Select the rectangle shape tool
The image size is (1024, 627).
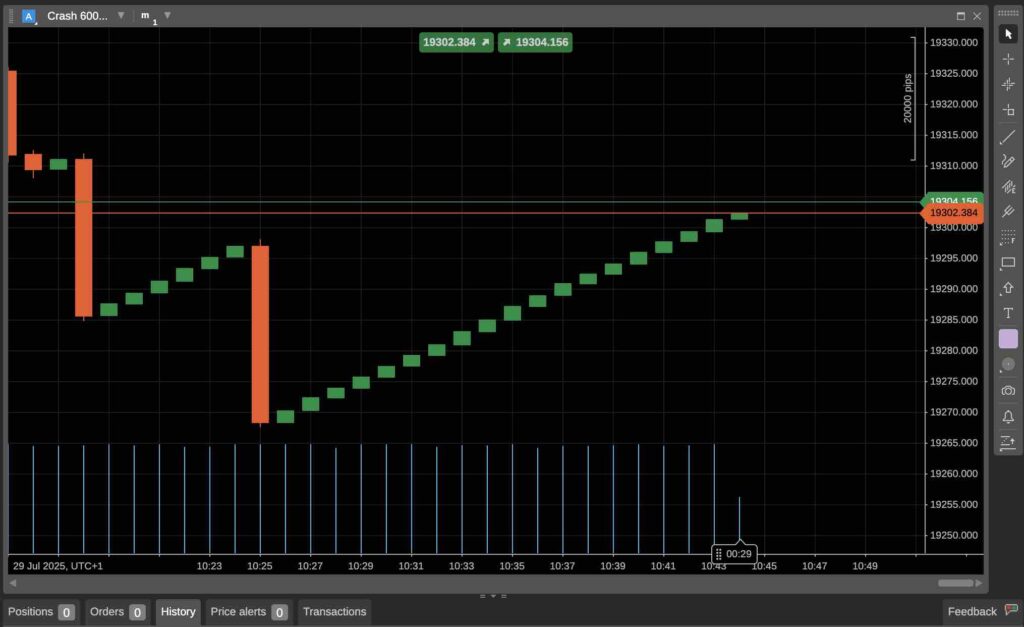point(1008,262)
